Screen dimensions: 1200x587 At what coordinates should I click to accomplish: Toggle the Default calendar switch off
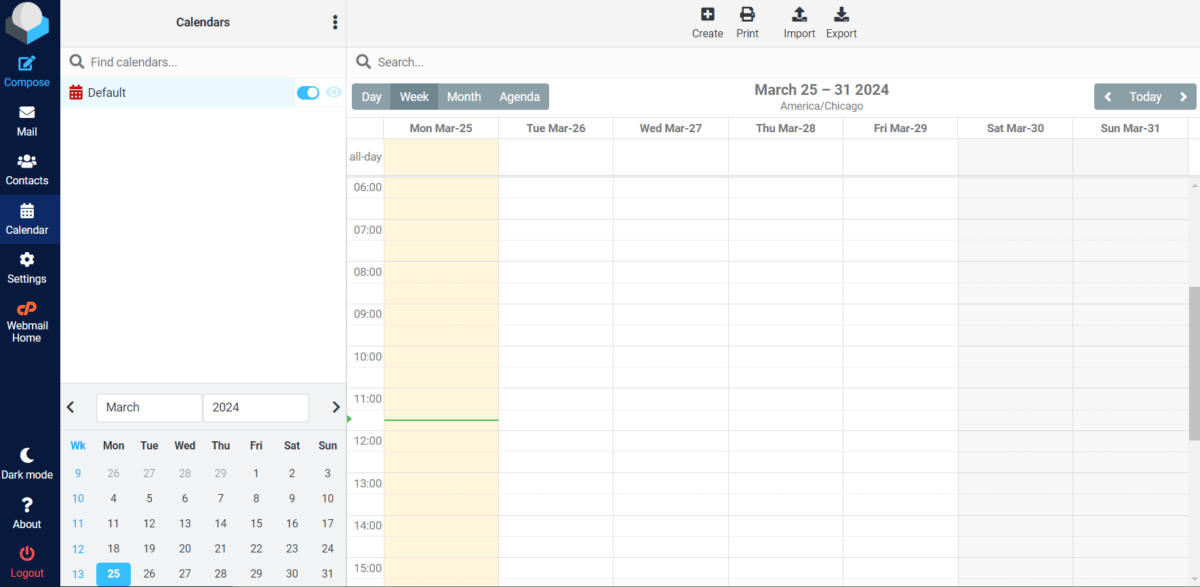(308, 92)
